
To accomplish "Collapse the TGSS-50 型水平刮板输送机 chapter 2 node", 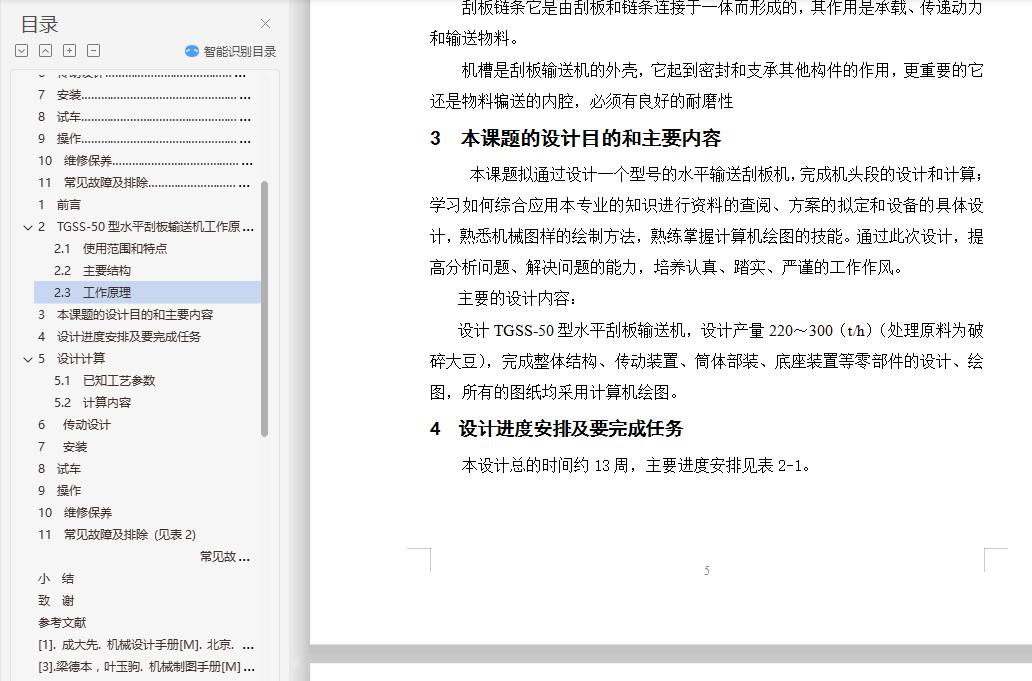I will [x=28, y=227].
